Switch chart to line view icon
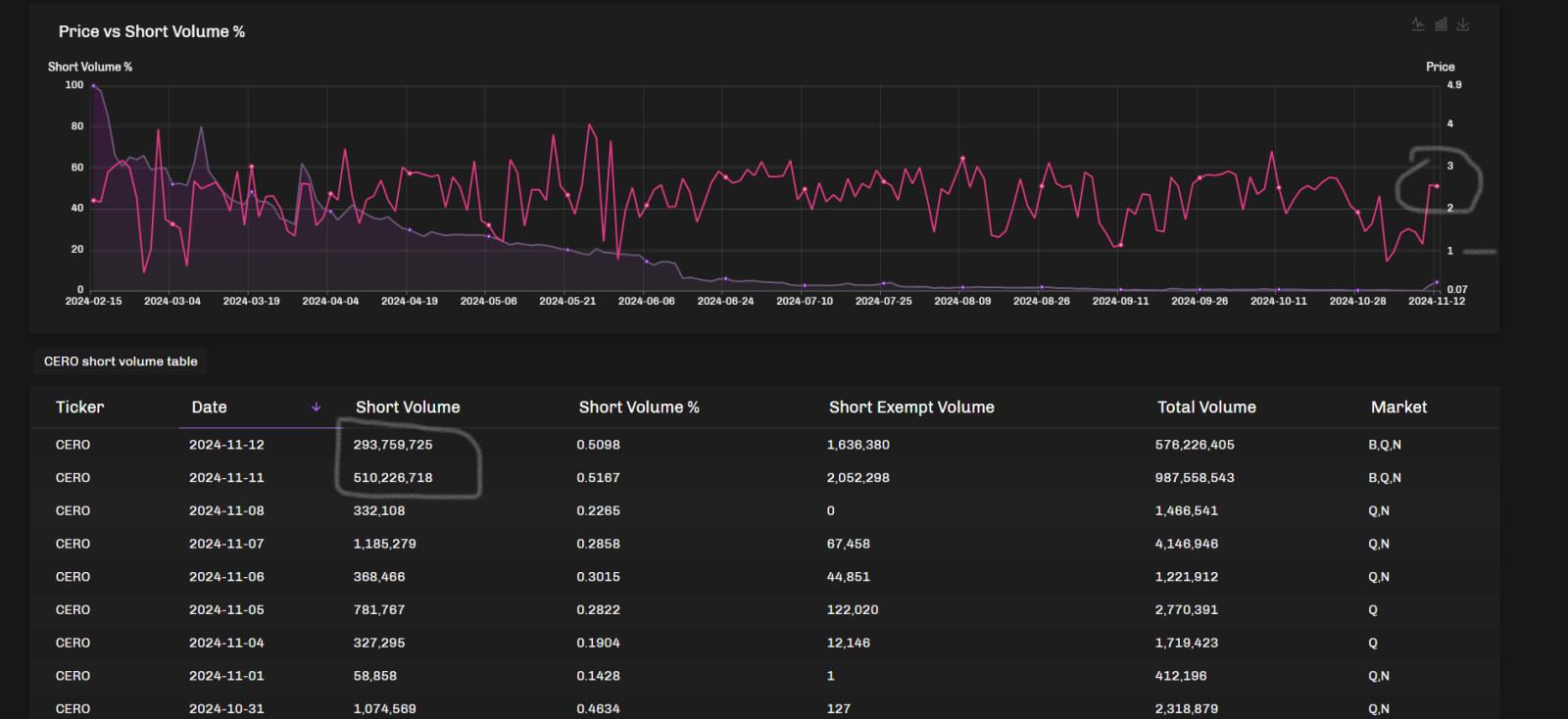 click(1418, 24)
